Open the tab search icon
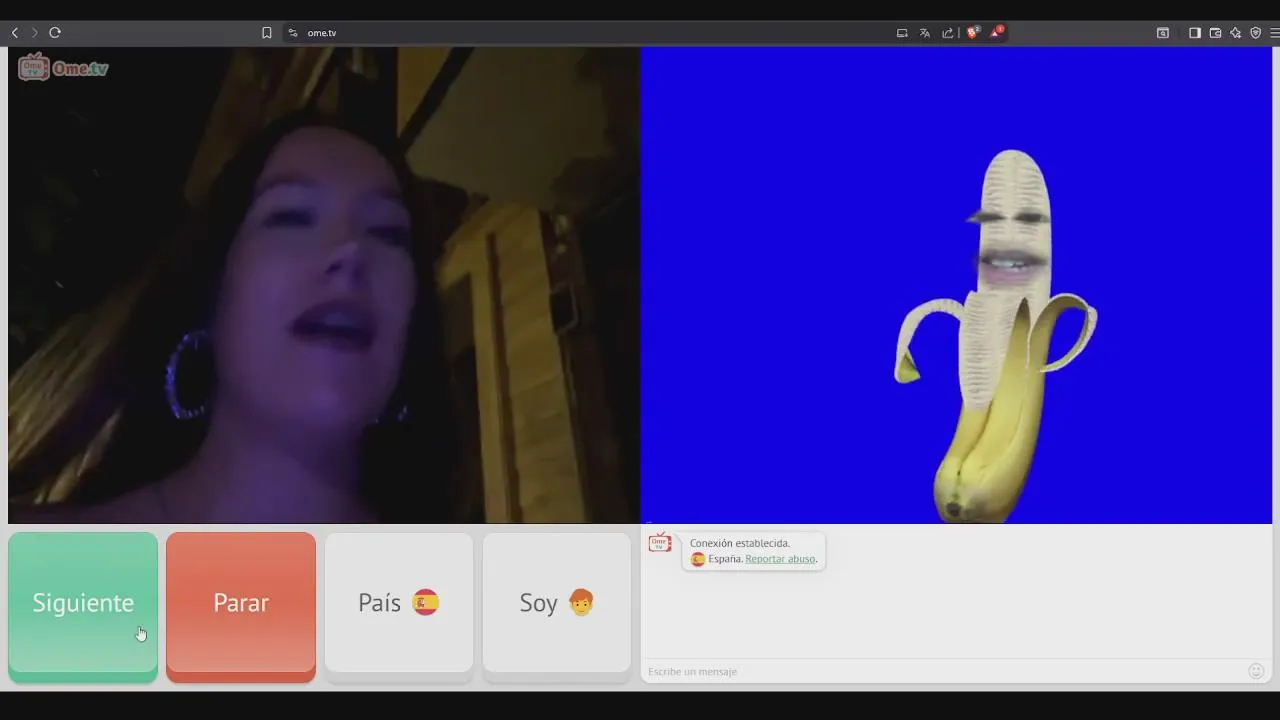 pos(1163,33)
